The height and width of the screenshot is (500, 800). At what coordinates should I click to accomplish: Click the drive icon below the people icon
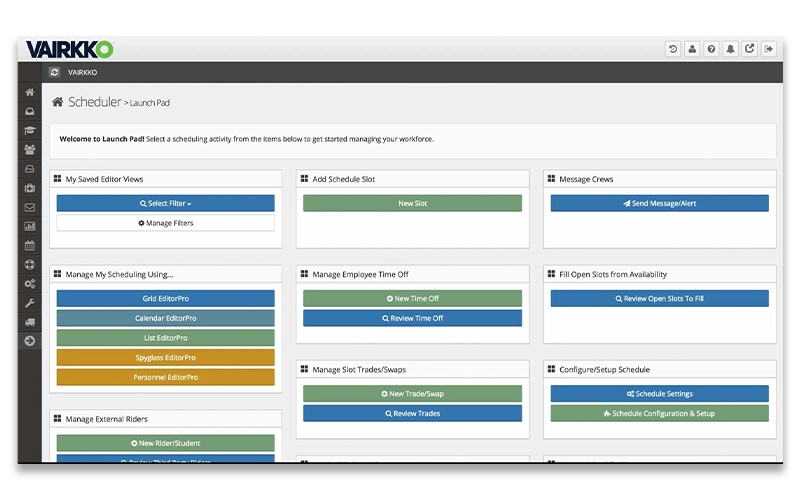30,169
